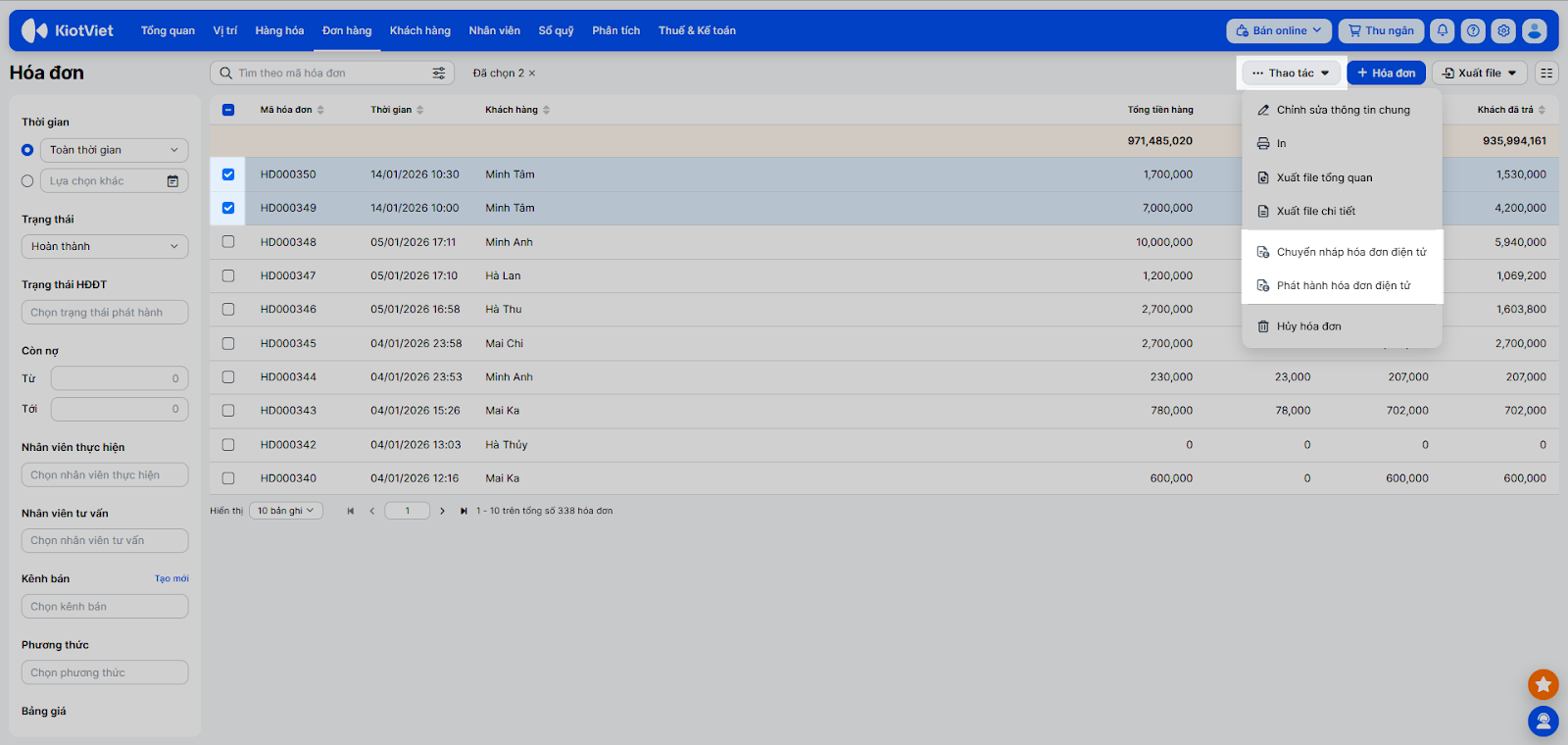1568x745 pixels.
Task: Select 'Phát hành hóa đơn điện tử'
Action: 1342,285
